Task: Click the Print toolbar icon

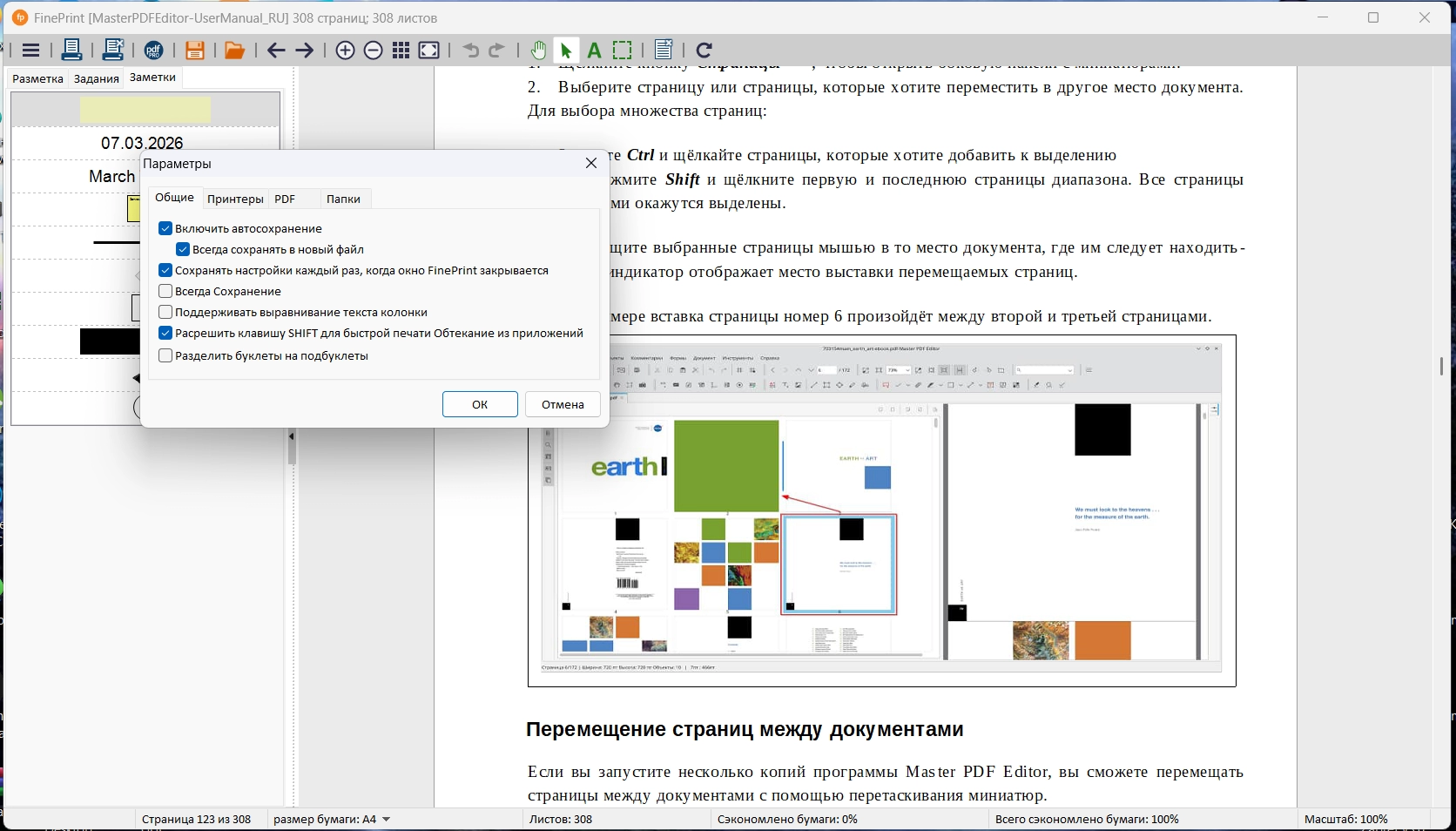Action: click(x=71, y=50)
